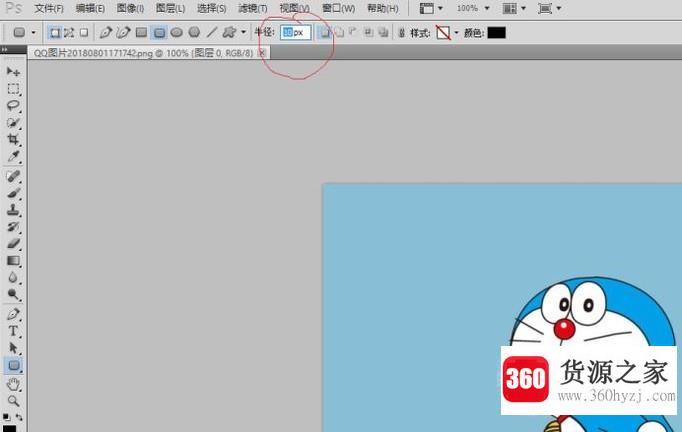Click the foreground color swatch in toolbox
The image size is (682, 432).
[x=9, y=428]
